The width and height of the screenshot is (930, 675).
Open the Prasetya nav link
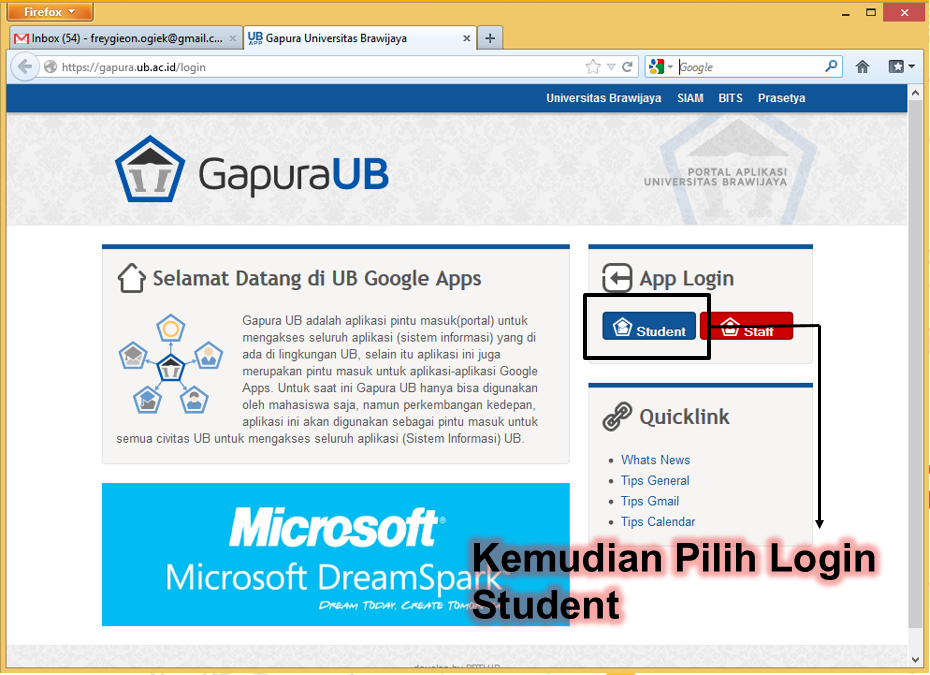coord(781,98)
